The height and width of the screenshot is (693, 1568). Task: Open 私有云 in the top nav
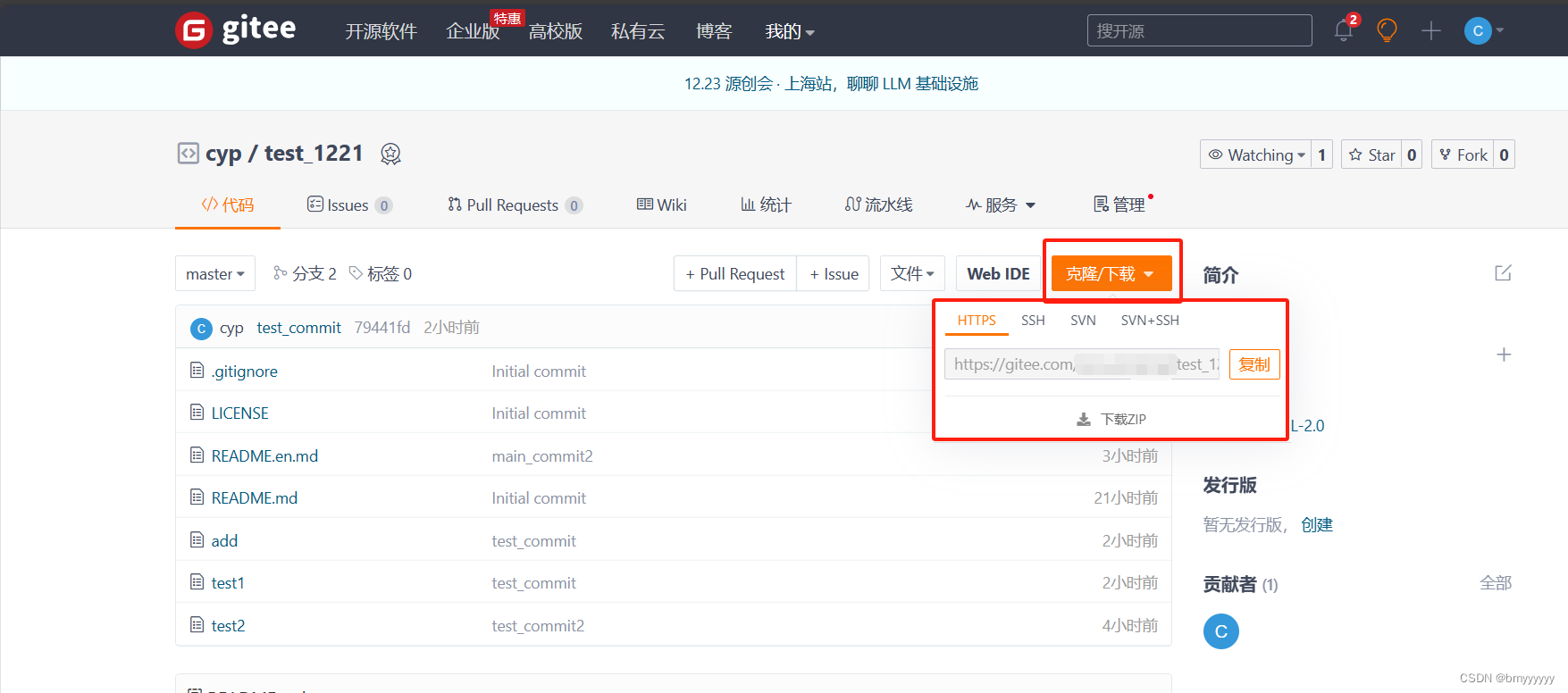point(638,31)
